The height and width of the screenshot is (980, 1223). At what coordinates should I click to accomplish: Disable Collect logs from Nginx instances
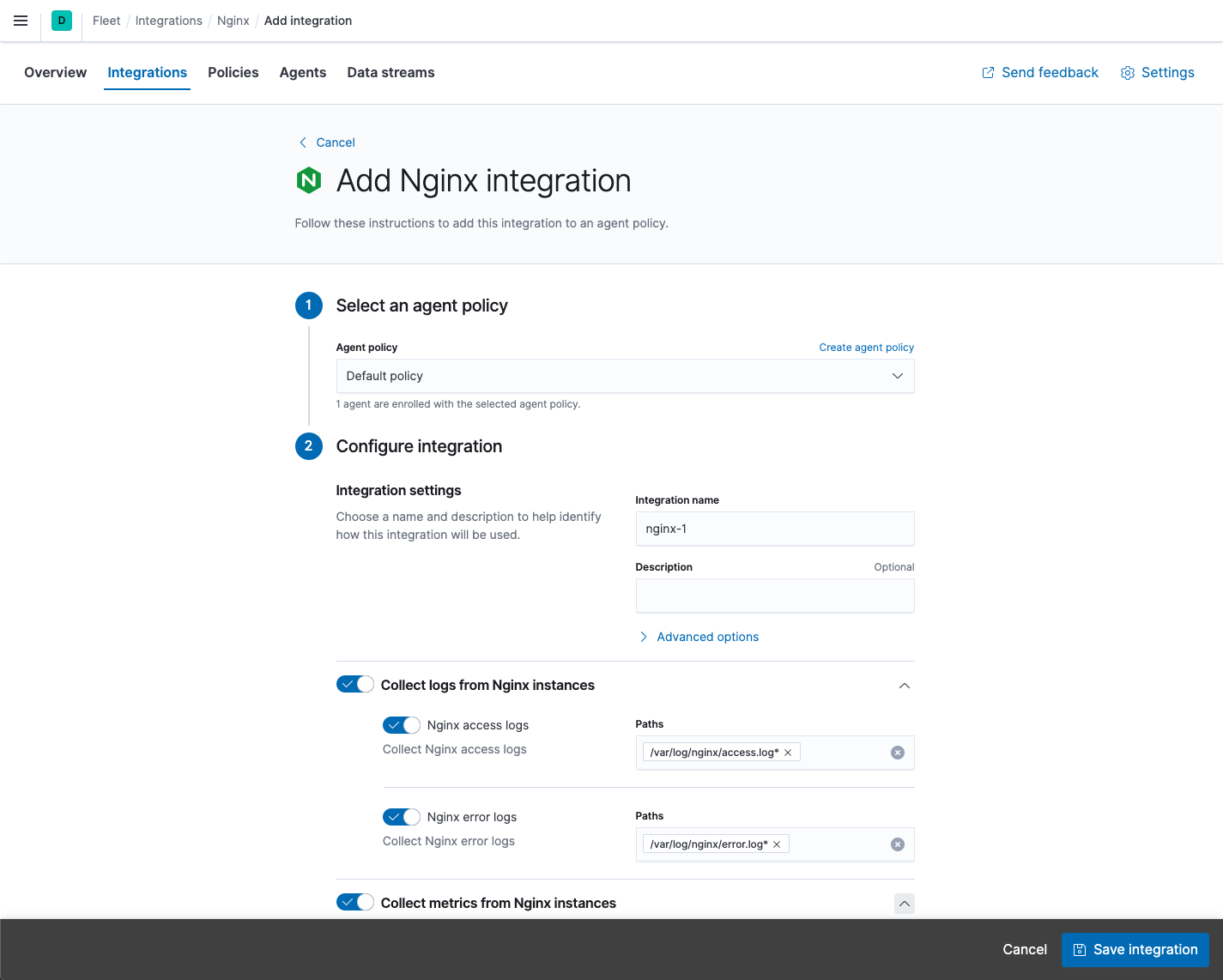coord(354,684)
